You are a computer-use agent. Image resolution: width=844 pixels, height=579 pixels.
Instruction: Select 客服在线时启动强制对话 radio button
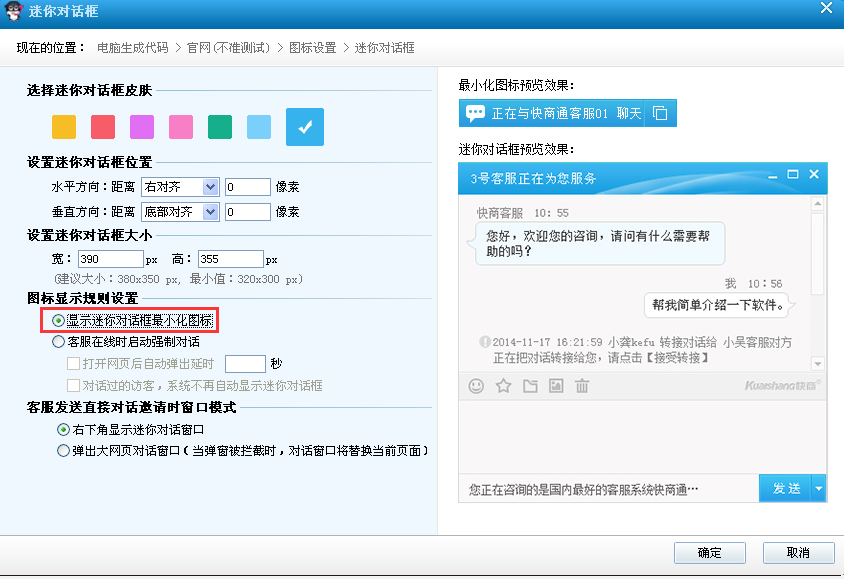(x=58, y=342)
